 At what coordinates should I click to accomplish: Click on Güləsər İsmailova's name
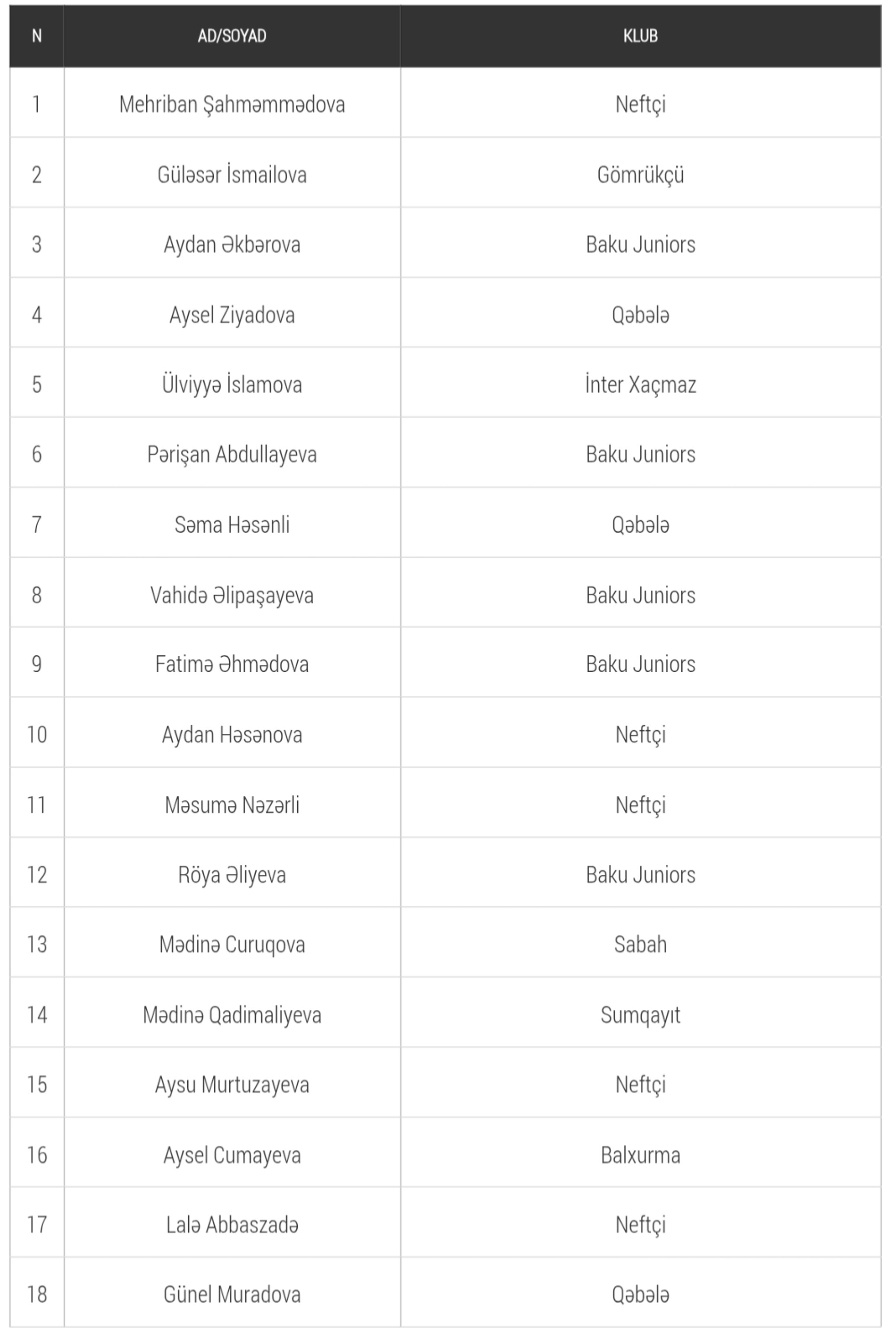232,175
